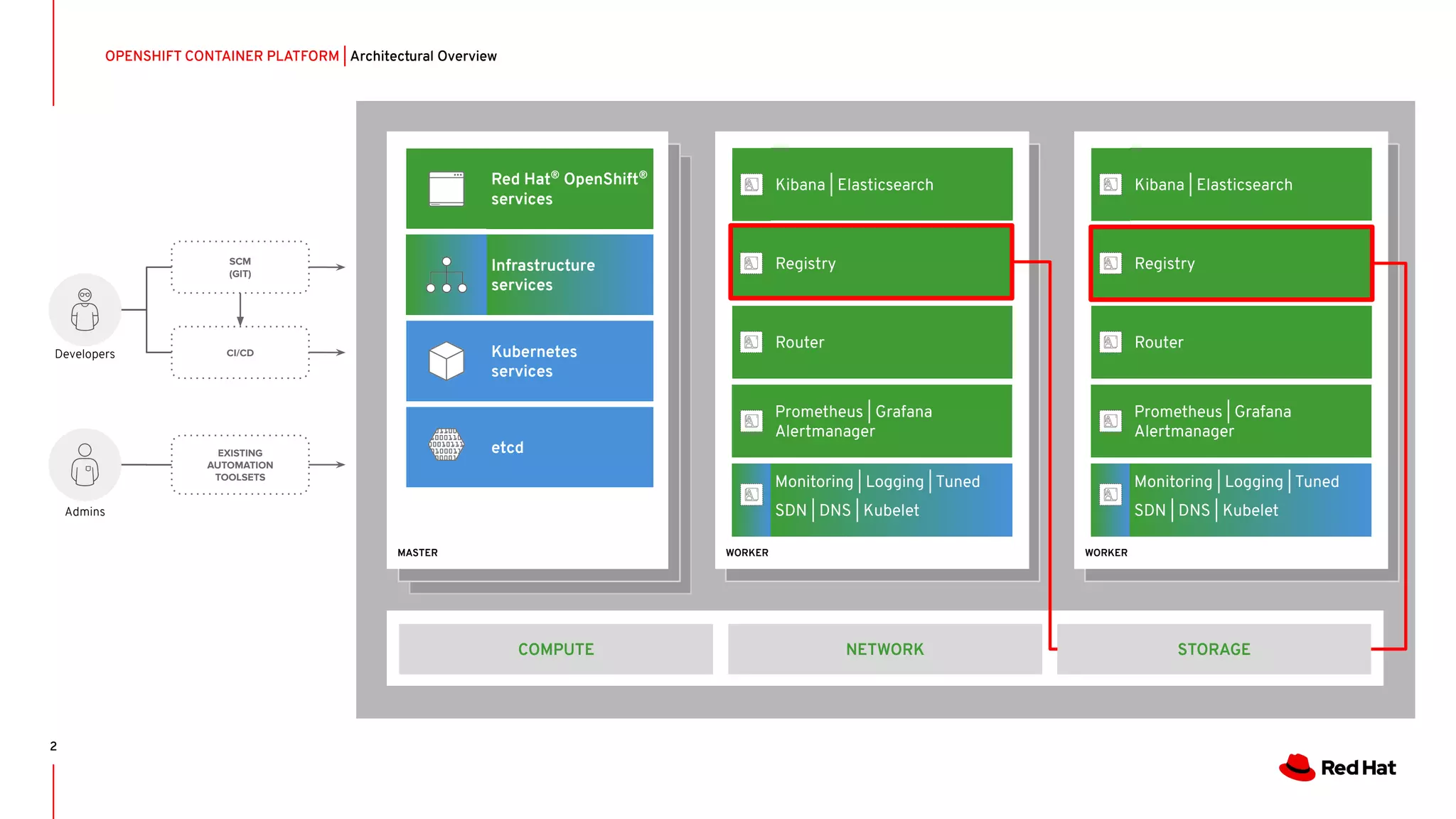Click the Kubernetes services cube icon
Viewport: 1456px width, 819px height.
click(x=446, y=361)
